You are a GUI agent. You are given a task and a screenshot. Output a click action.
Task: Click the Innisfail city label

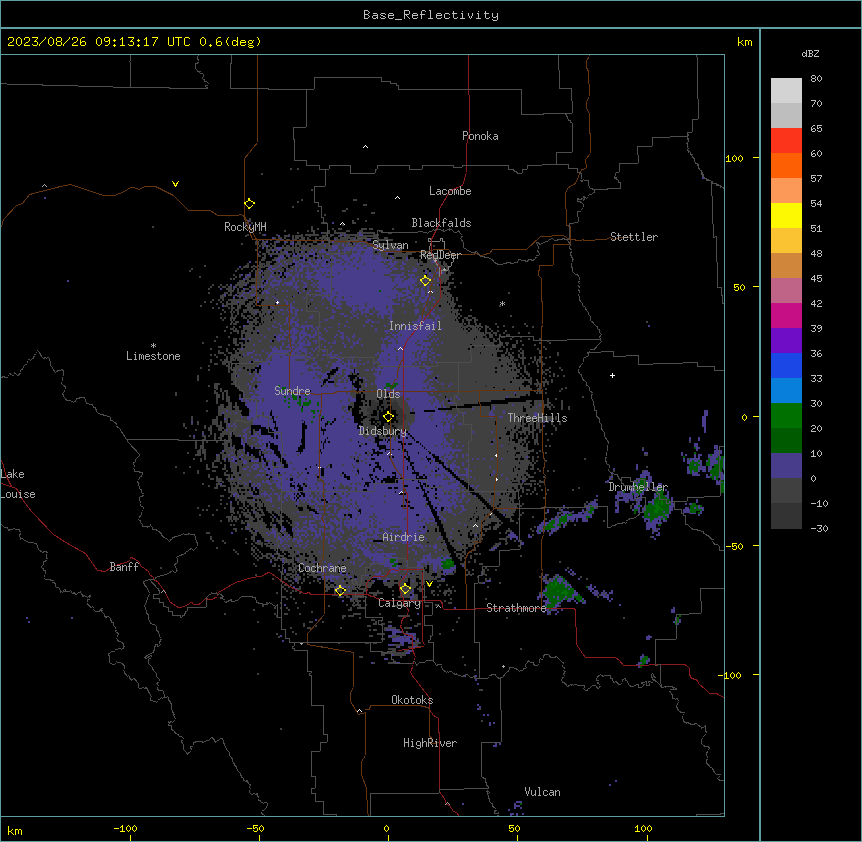point(415,326)
